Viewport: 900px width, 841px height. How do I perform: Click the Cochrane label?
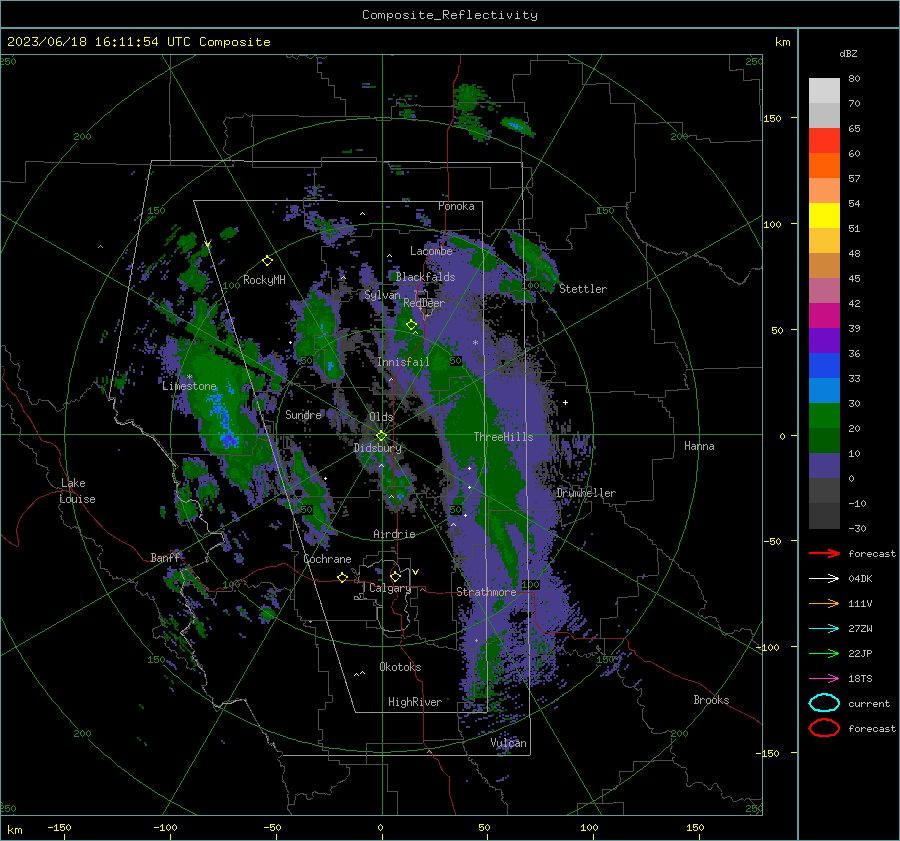(327, 559)
